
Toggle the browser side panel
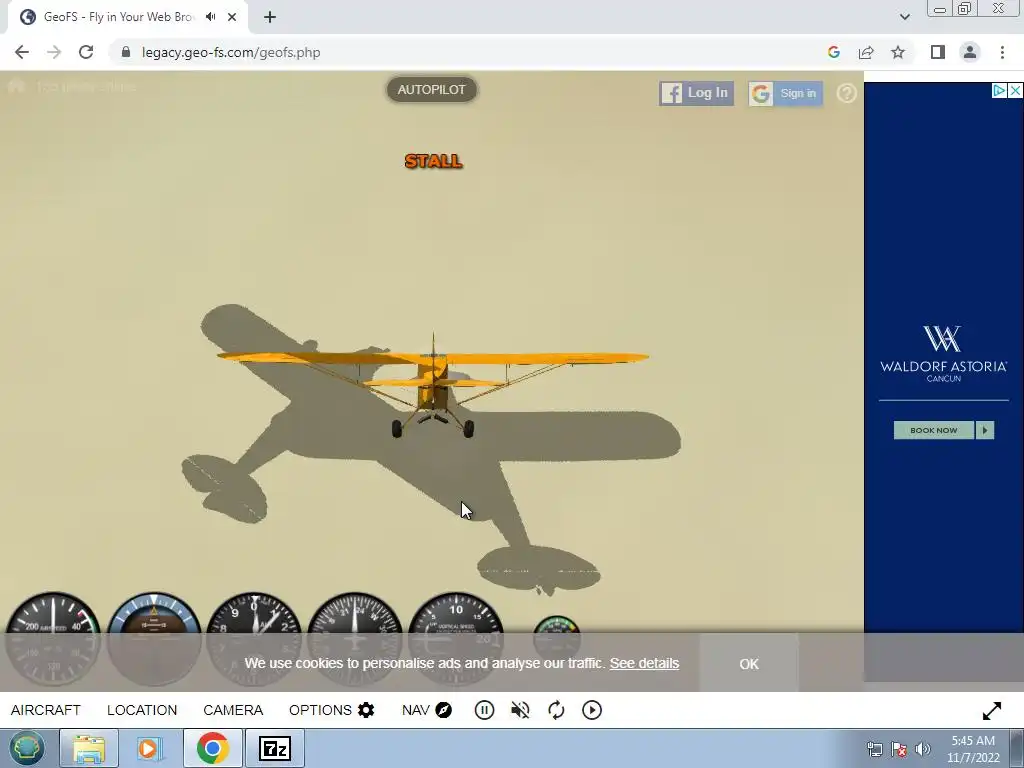[x=938, y=52]
